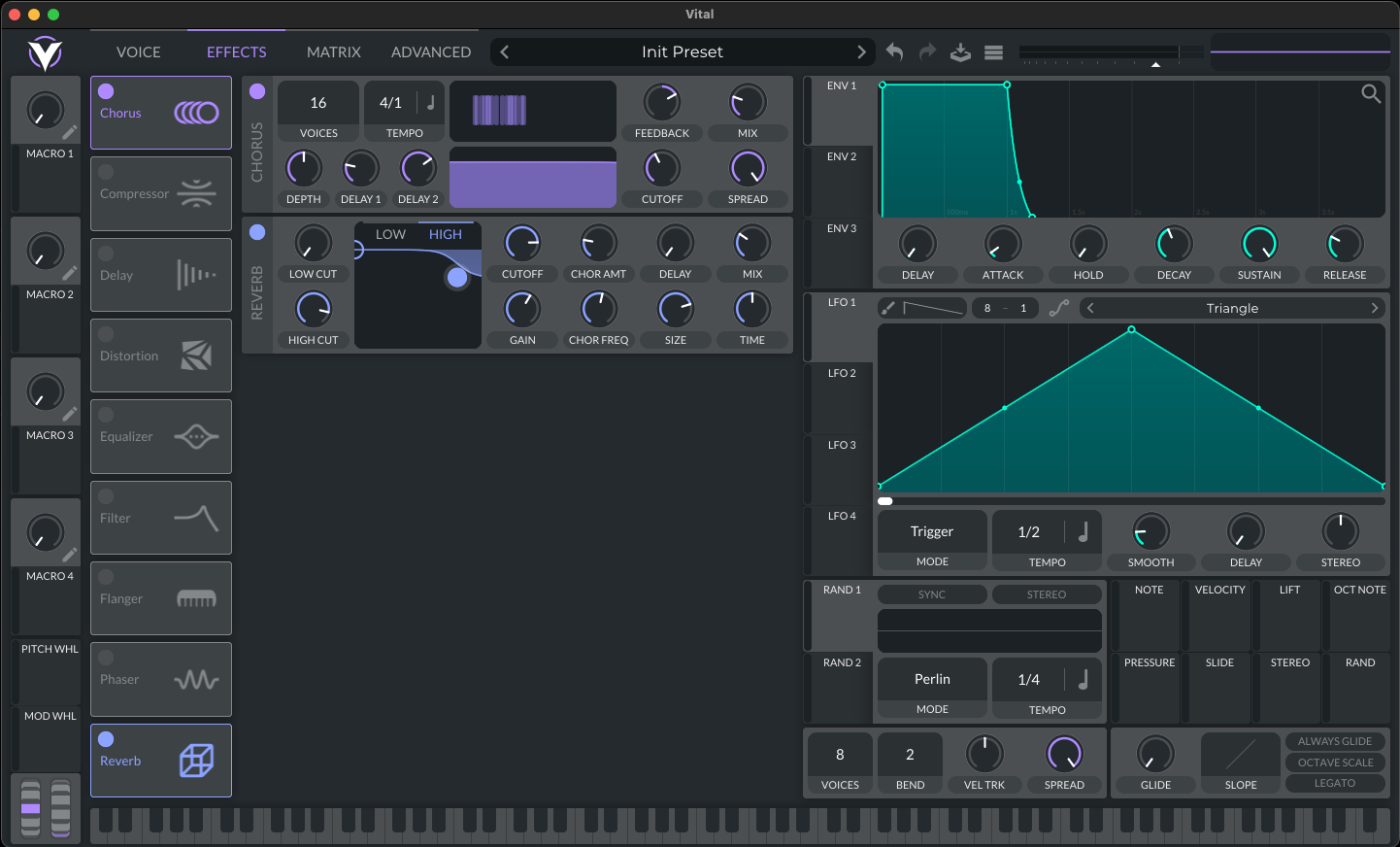Undo the last action with undo arrow
This screenshot has width=1400, height=847.
[895, 52]
